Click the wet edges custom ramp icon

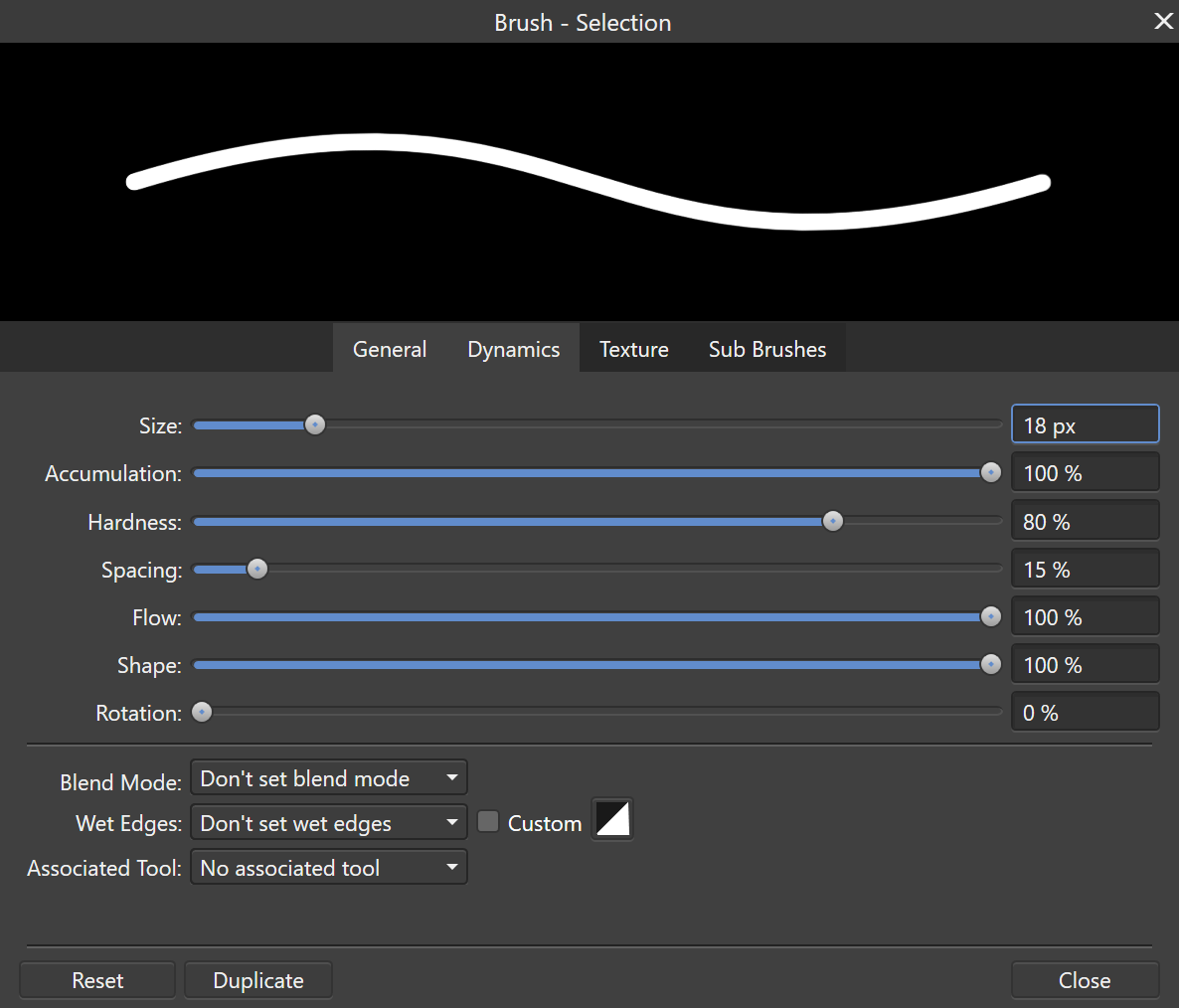[x=612, y=820]
